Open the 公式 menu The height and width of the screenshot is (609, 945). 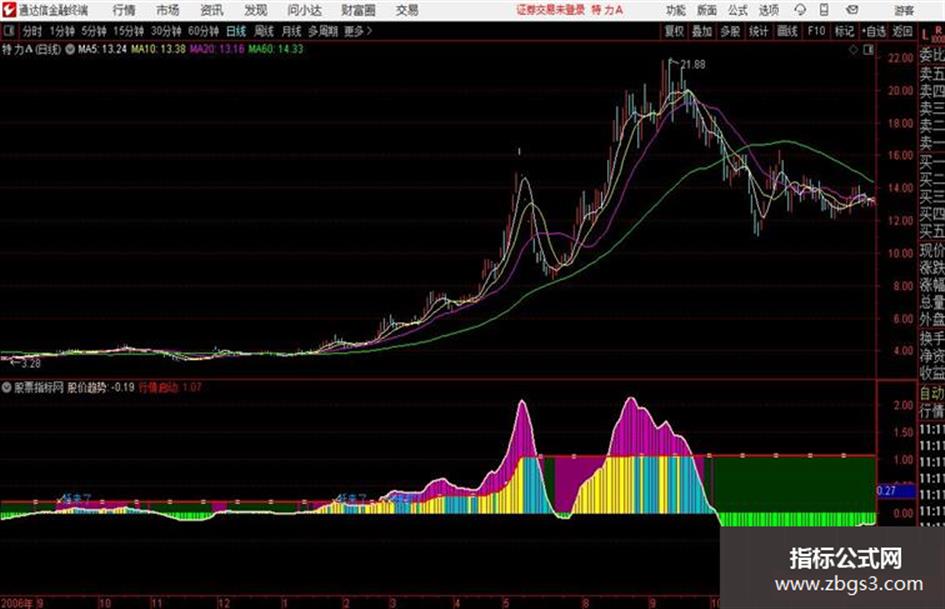point(737,10)
